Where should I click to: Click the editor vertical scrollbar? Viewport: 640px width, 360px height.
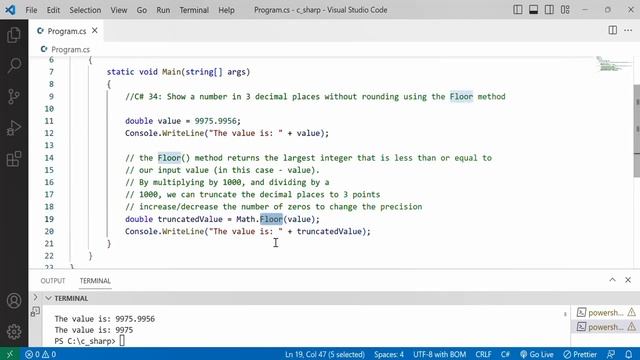637,131
